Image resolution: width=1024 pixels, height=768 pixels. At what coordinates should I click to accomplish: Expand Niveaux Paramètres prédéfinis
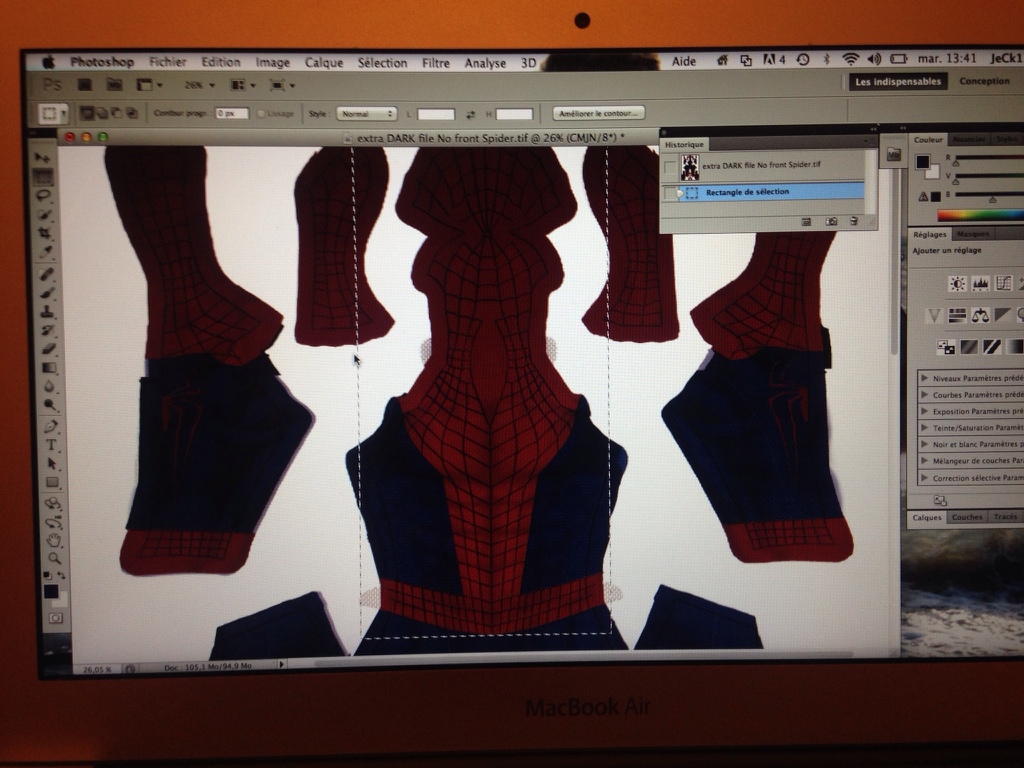[x=925, y=377]
